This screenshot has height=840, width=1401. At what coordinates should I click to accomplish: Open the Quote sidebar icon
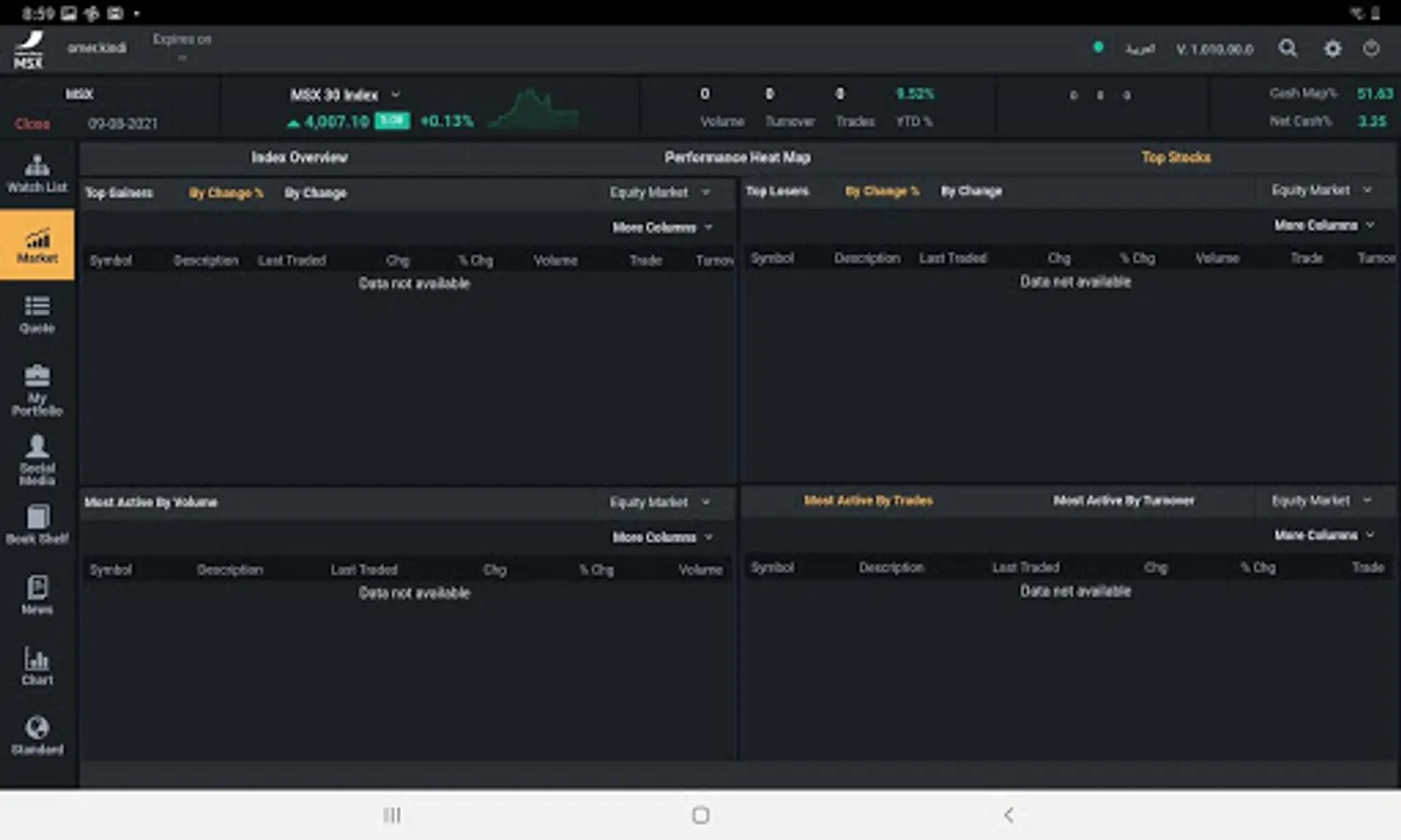pyautogui.click(x=37, y=315)
